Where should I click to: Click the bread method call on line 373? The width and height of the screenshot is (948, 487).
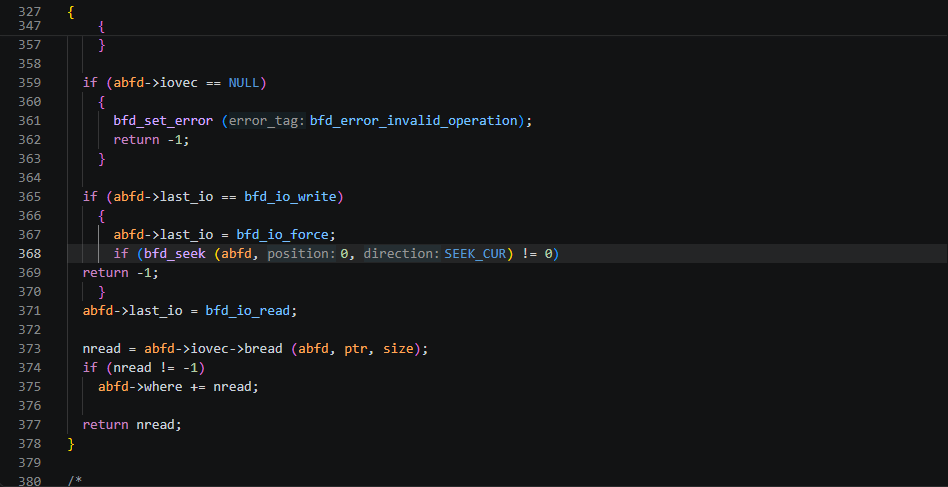coord(263,349)
